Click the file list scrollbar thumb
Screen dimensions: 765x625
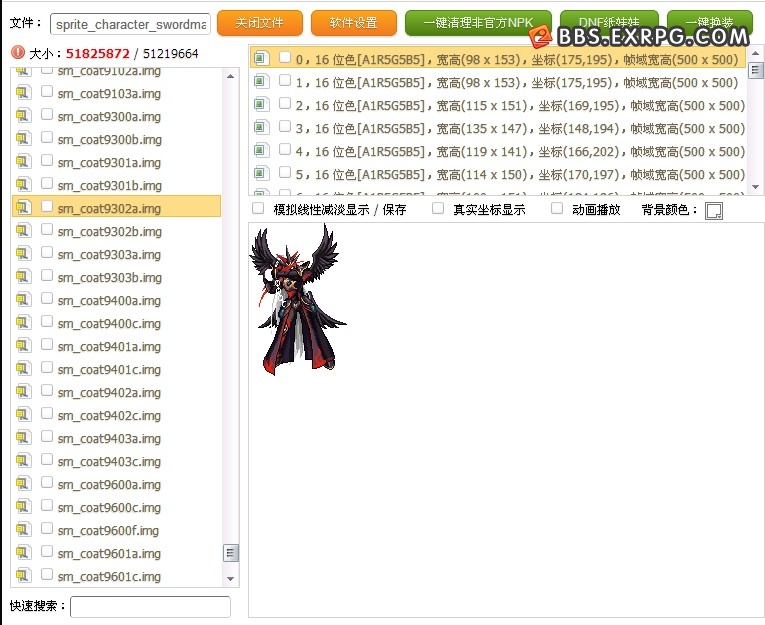click(x=231, y=553)
